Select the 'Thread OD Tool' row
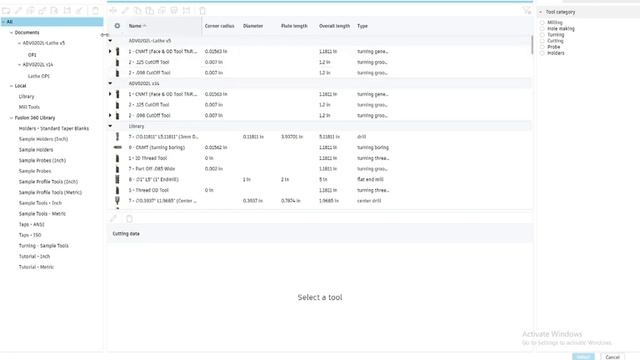Screen dimensions: 640x360 tap(320, 190)
